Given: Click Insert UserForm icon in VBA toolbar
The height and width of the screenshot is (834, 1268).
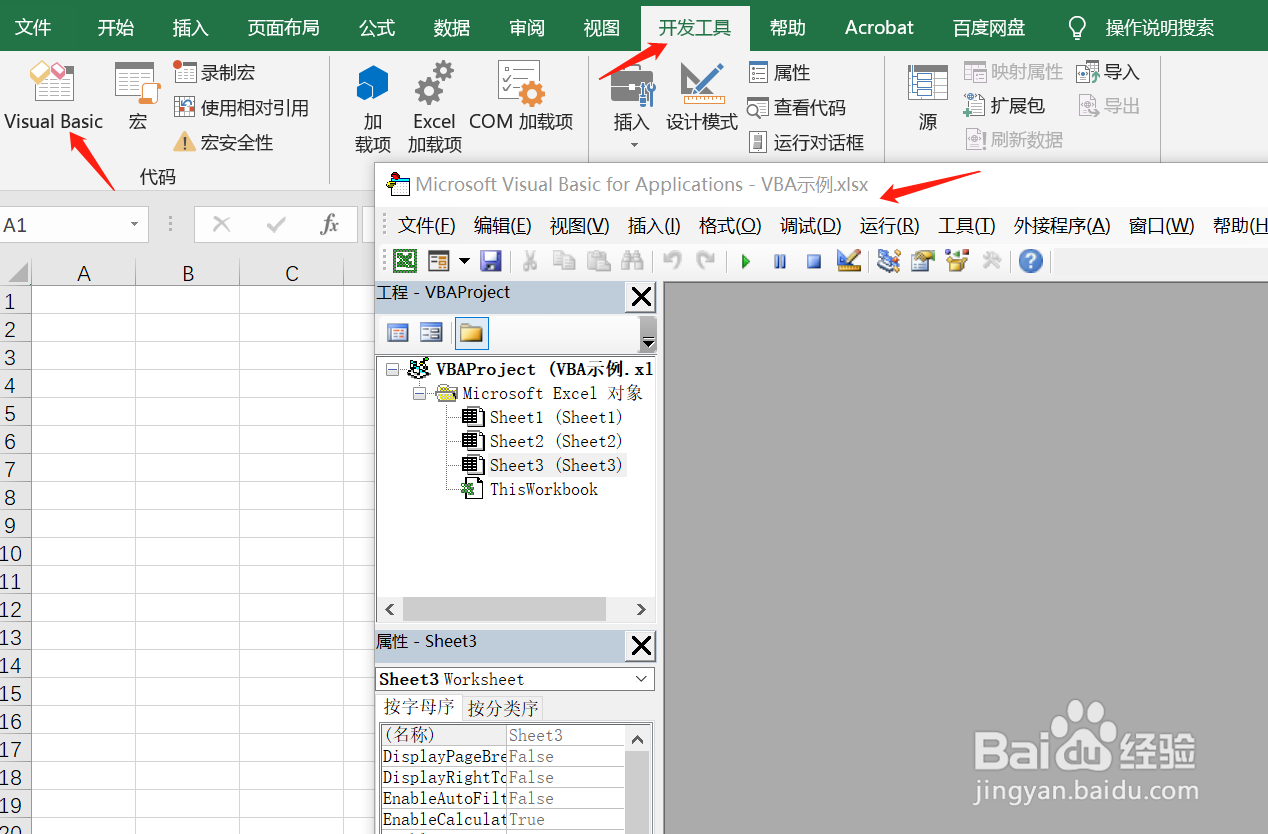Looking at the screenshot, I should pyautogui.click(x=439, y=261).
